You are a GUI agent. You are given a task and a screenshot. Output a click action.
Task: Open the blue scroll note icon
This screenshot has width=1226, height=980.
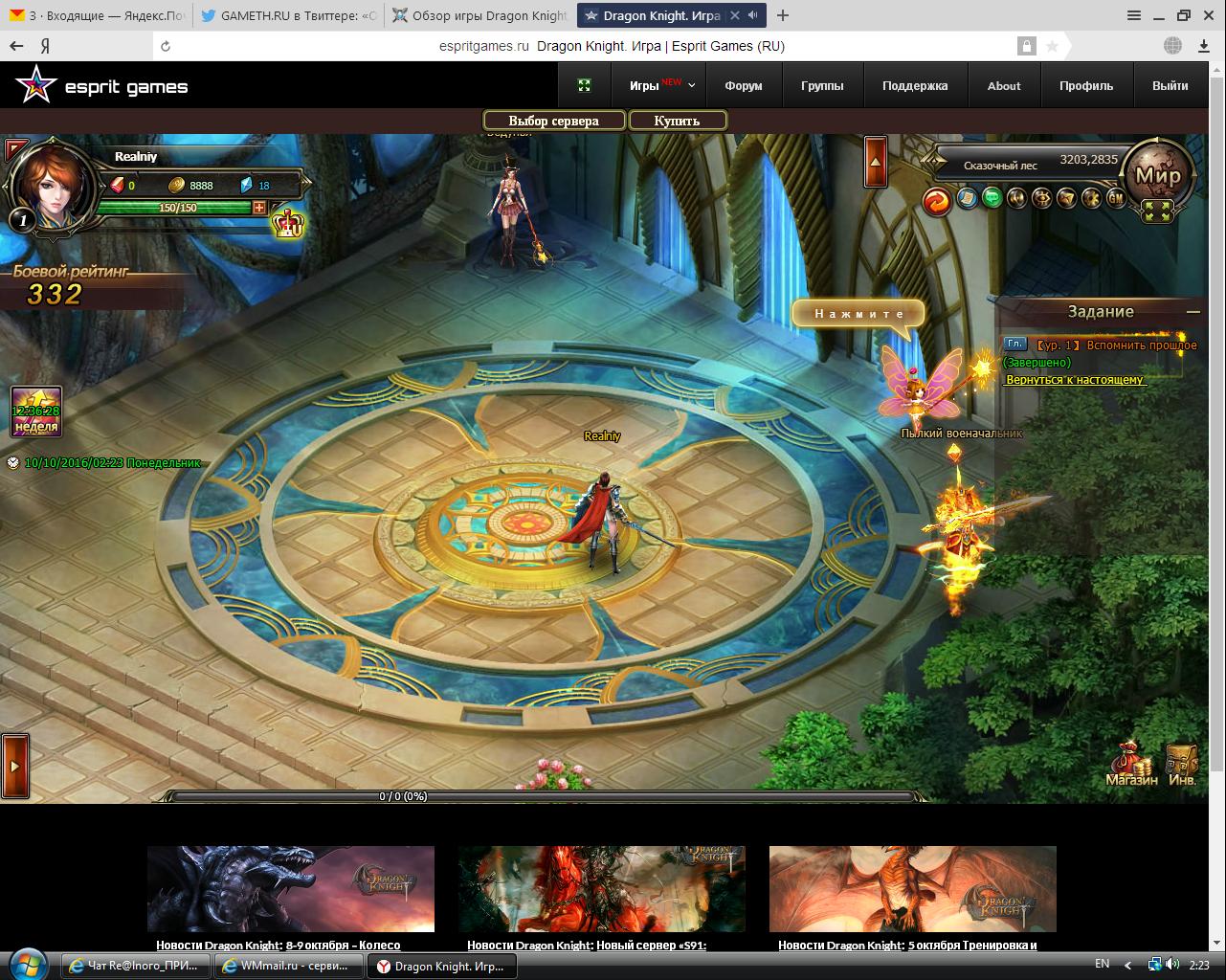[967, 198]
